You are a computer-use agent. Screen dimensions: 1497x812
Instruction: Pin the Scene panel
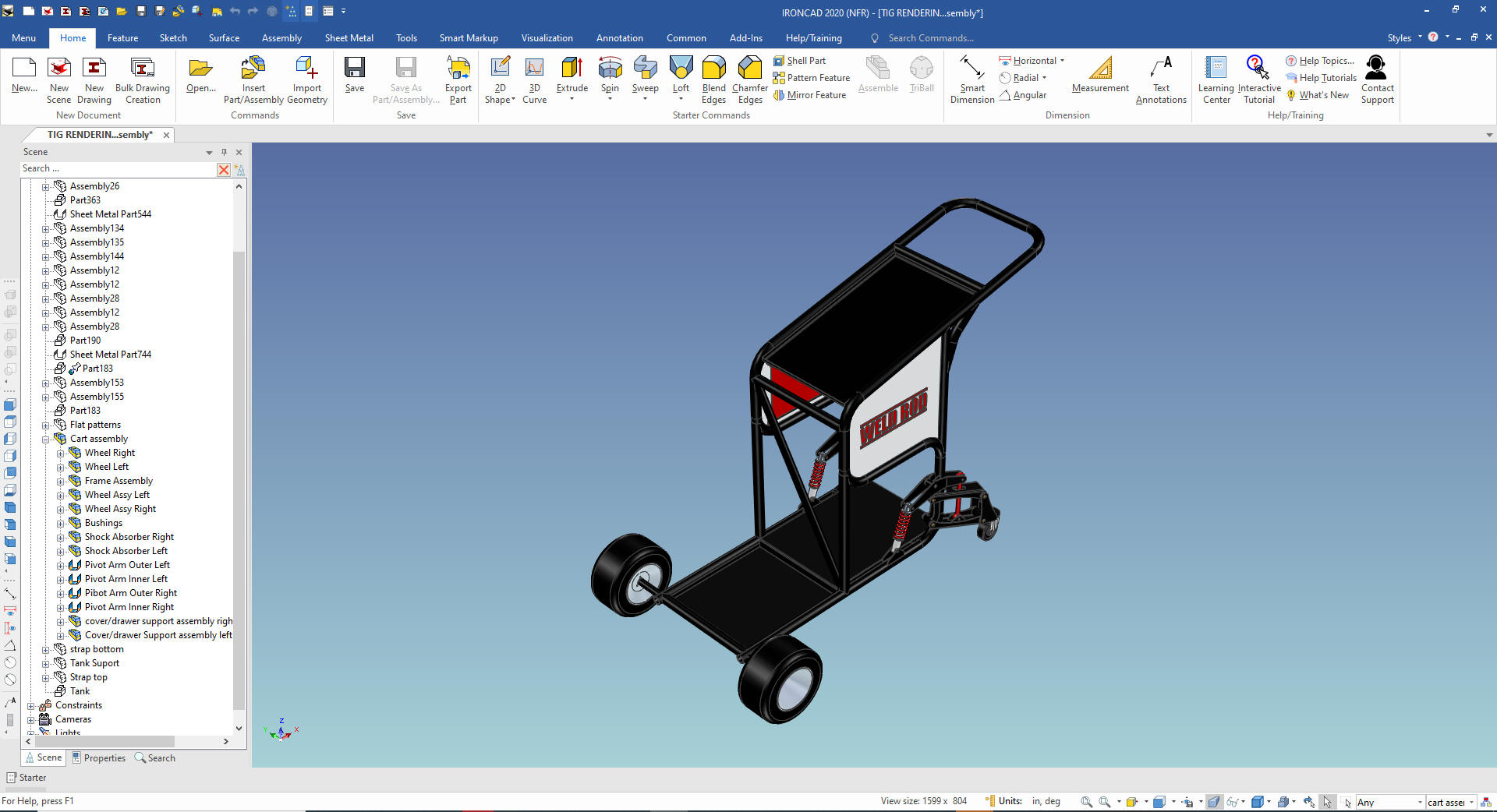[224, 152]
